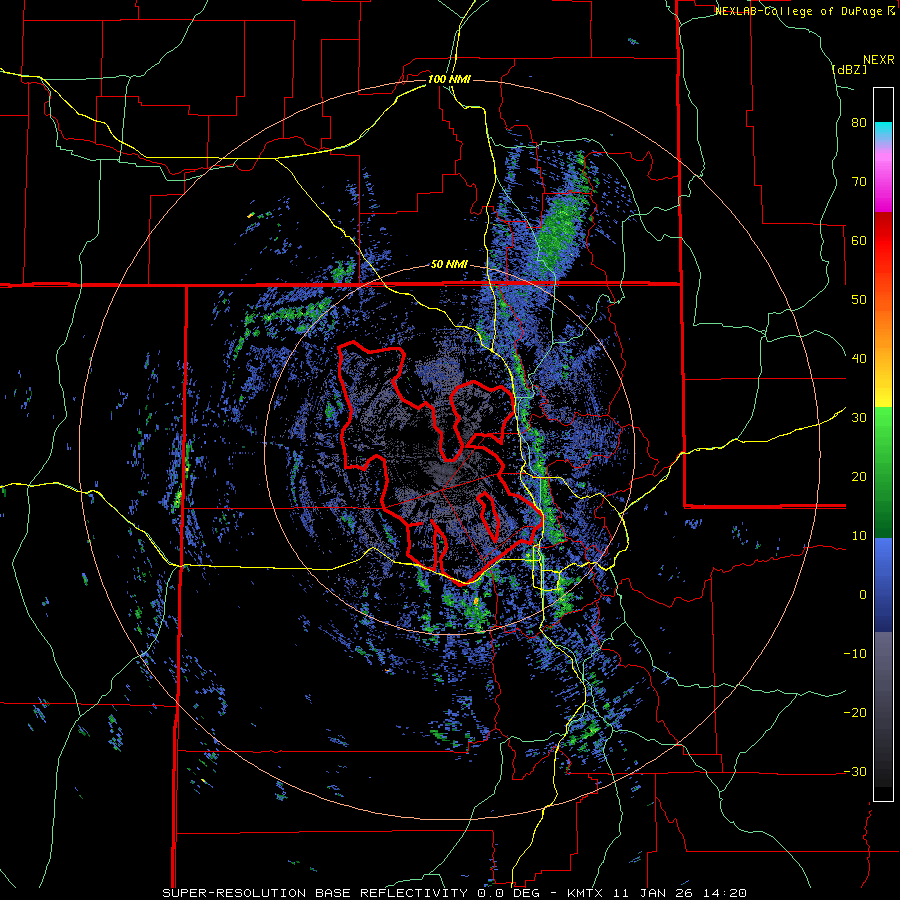Screen dimensions: 900x900
Task: Click the 20 dBZ scale value
Action: [x=859, y=476]
